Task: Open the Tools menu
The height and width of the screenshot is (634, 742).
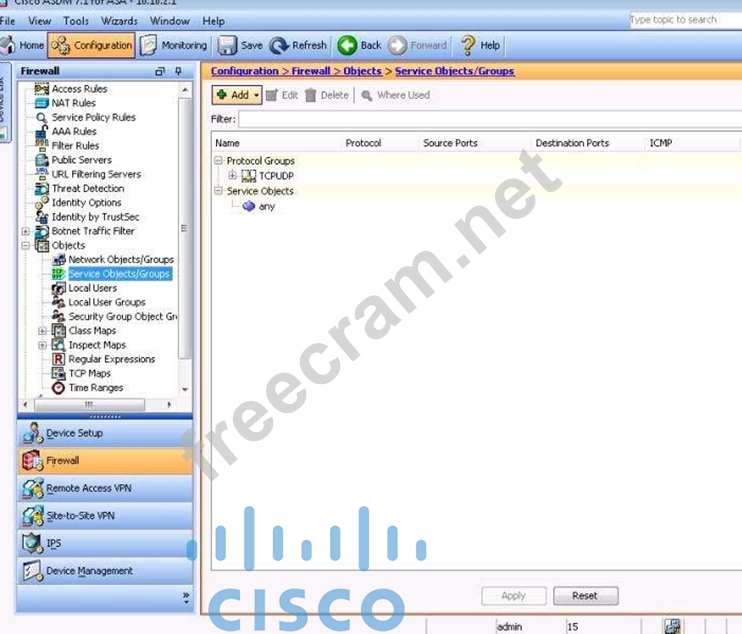Action: tap(76, 21)
